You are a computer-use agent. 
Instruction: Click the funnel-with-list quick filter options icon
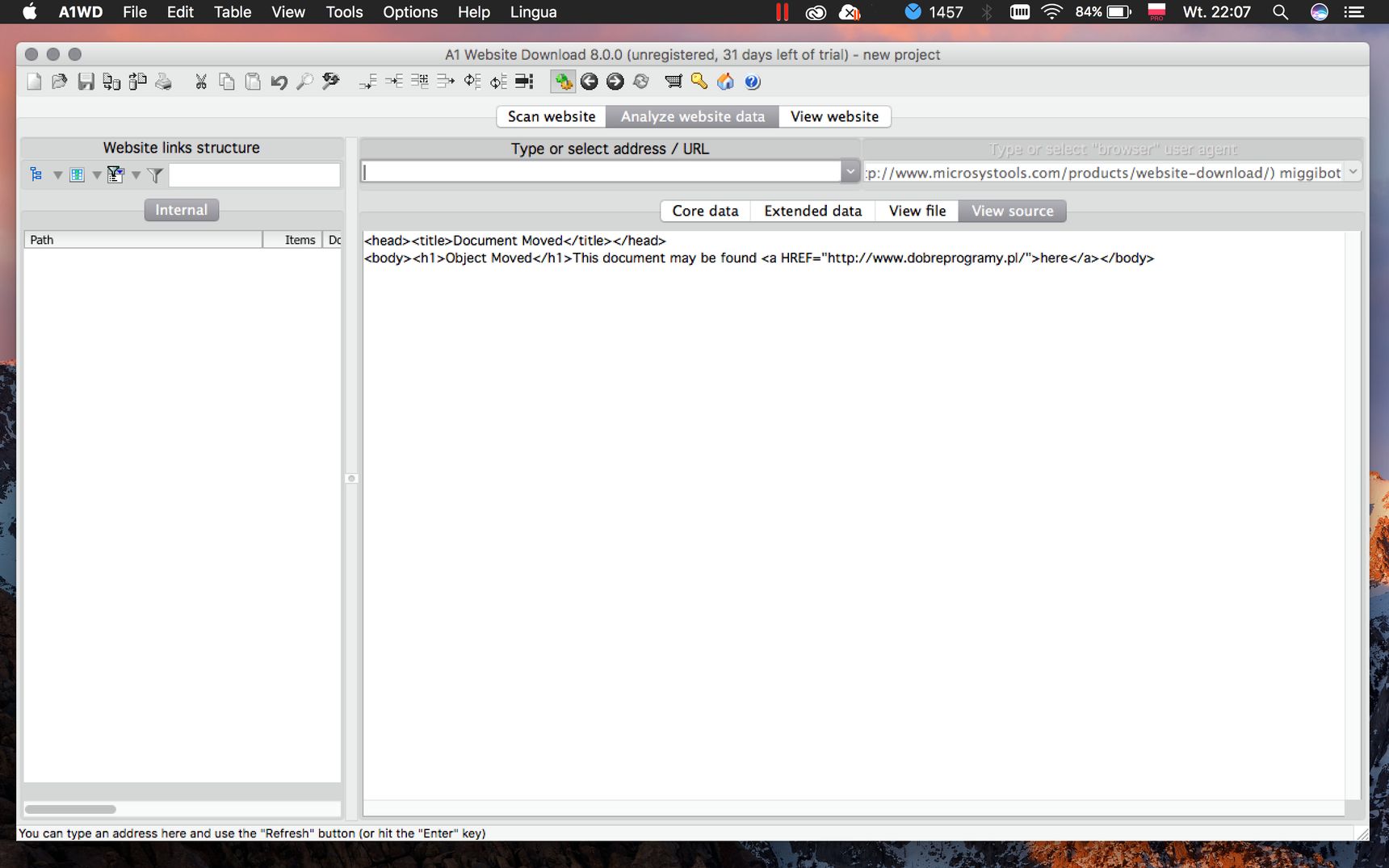tap(115, 174)
